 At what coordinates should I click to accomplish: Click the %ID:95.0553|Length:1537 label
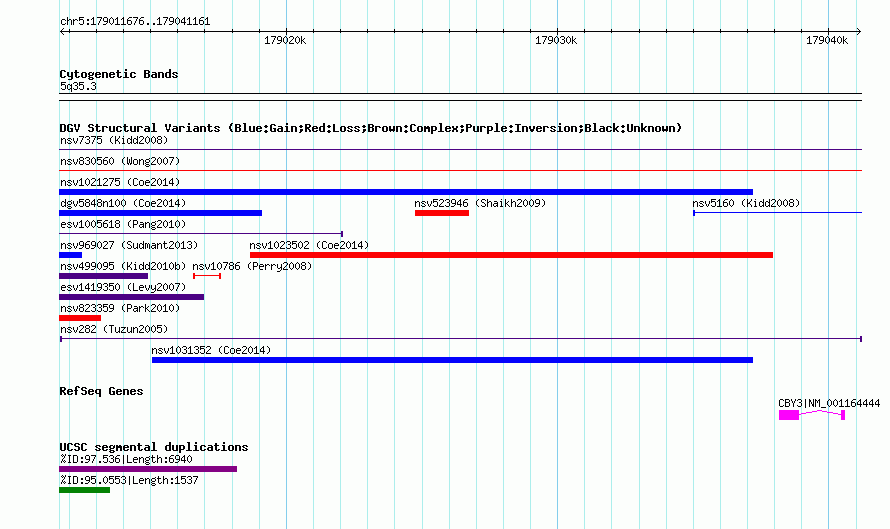[129, 480]
